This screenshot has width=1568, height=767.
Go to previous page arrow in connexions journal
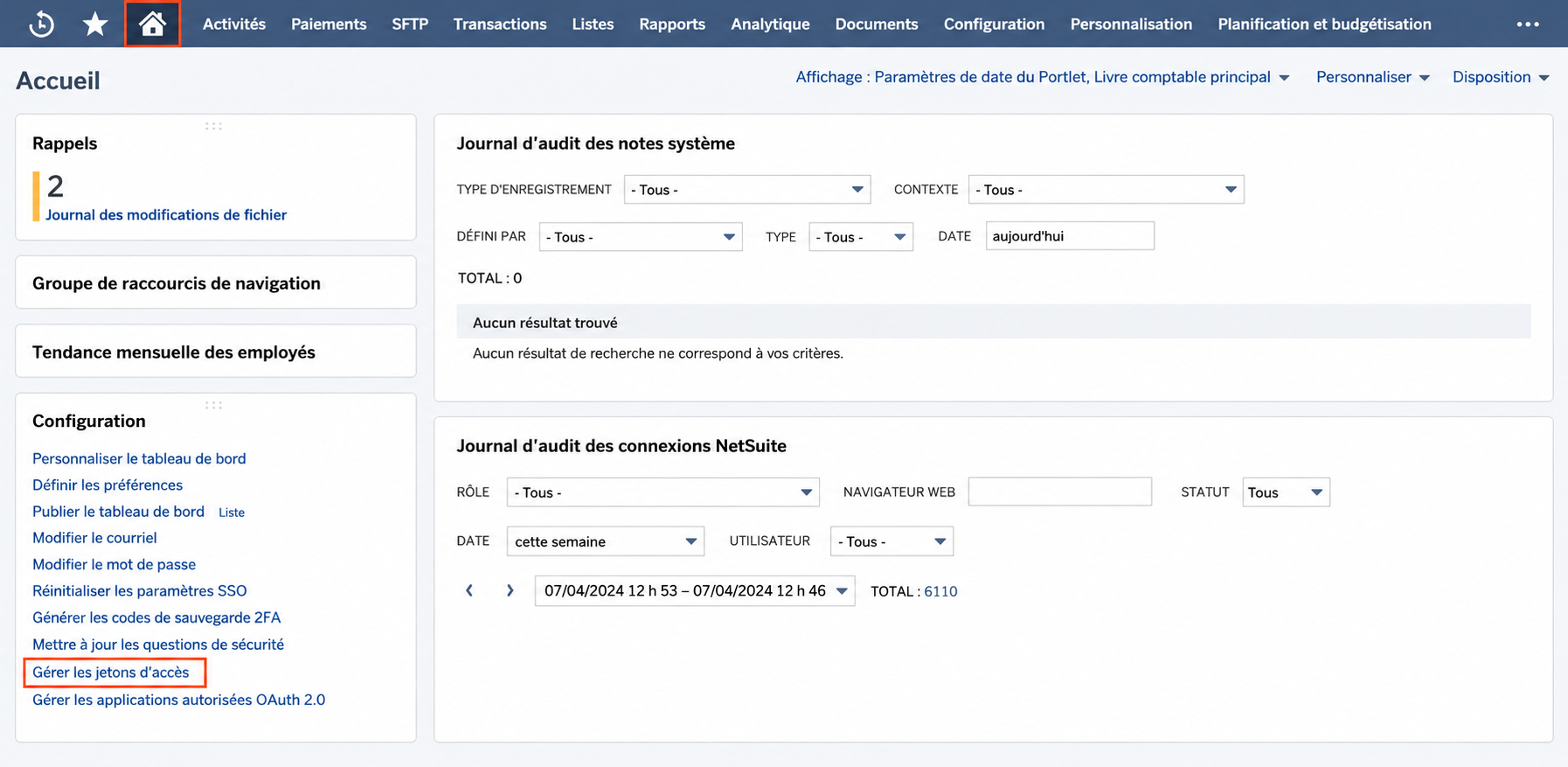point(469,591)
